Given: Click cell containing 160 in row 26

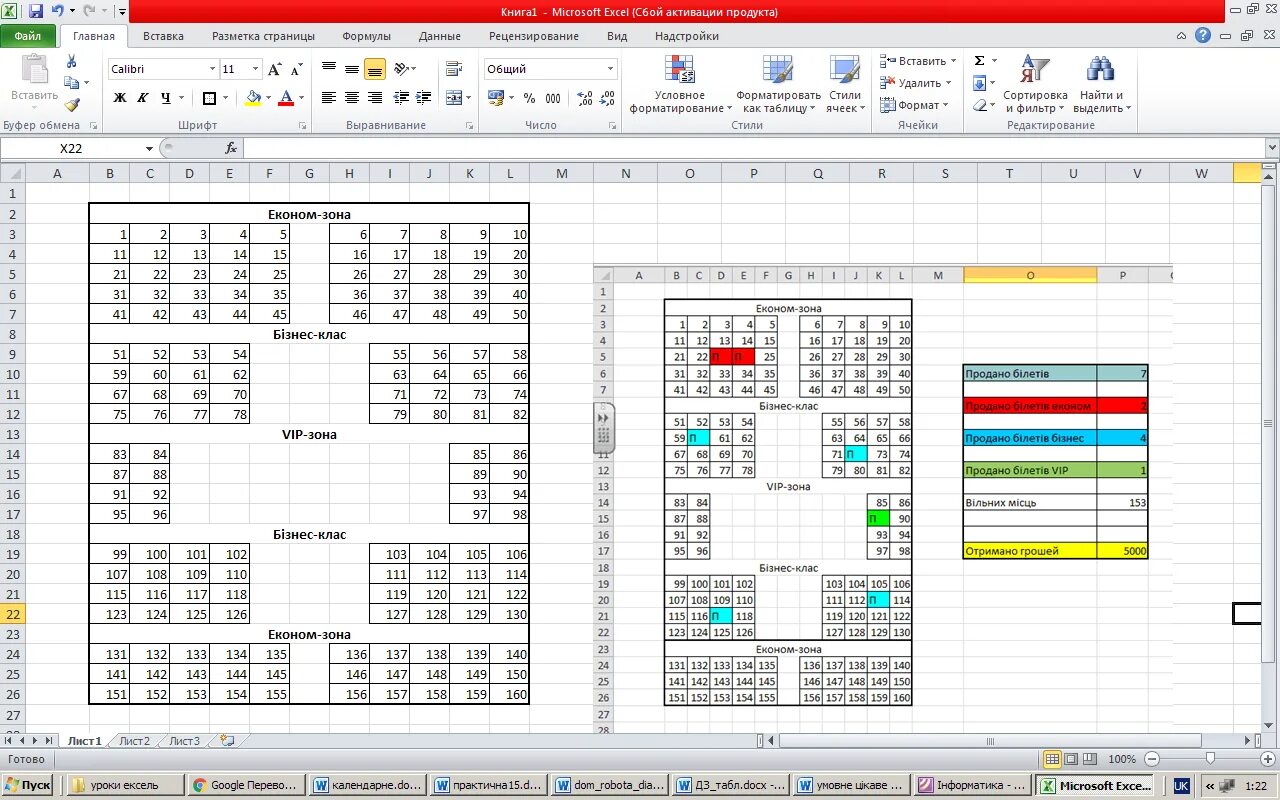Looking at the screenshot, I should click(x=509, y=694).
